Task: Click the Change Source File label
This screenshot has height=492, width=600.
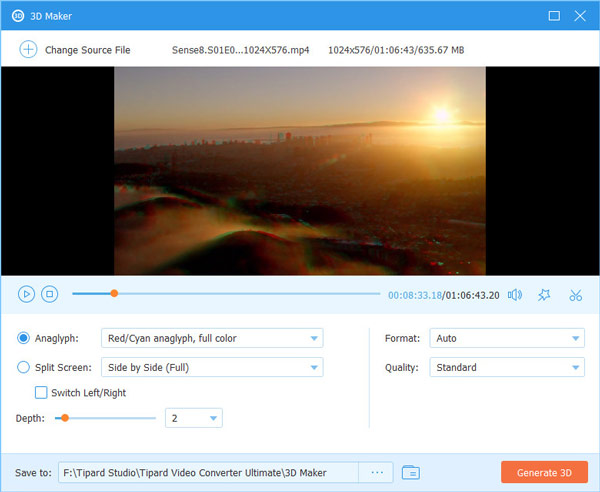Action: pos(88,50)
